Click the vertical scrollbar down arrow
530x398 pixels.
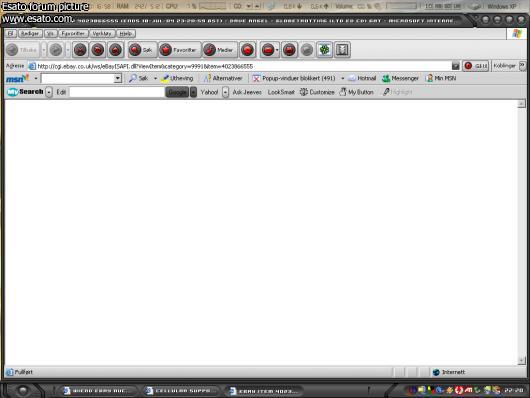pyautogui.click(x=521, y=360)
